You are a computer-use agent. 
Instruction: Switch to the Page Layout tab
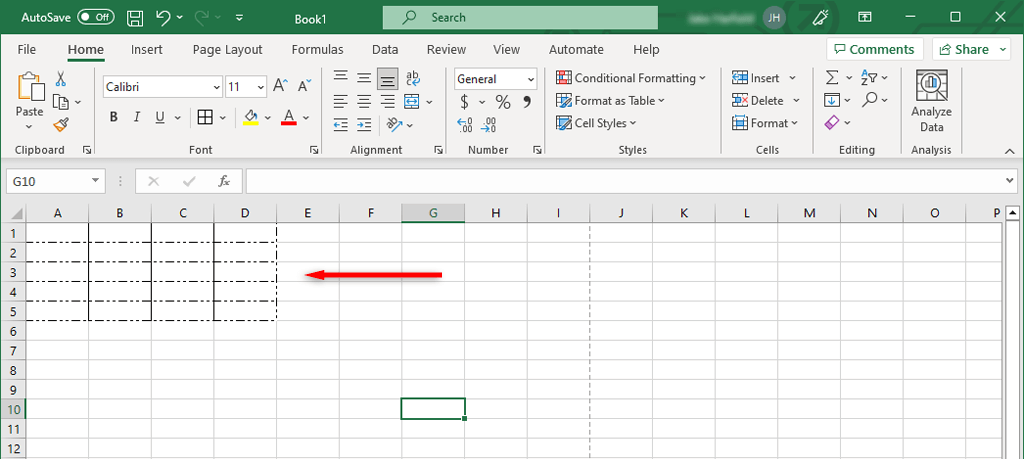click(227, 49)
